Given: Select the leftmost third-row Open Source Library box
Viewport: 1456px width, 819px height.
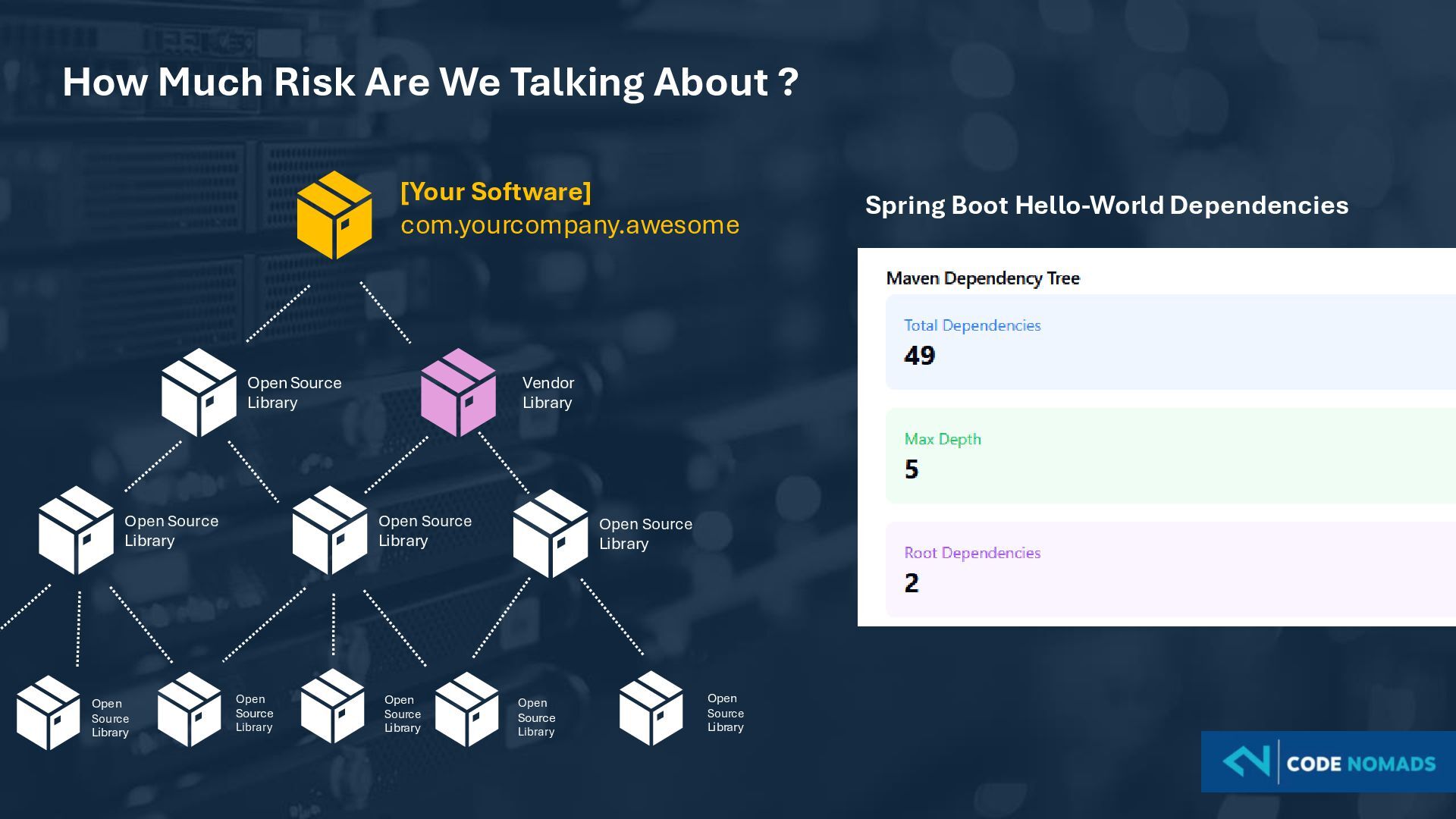Looking at the screenshot, I should click(x=76, y=531).
